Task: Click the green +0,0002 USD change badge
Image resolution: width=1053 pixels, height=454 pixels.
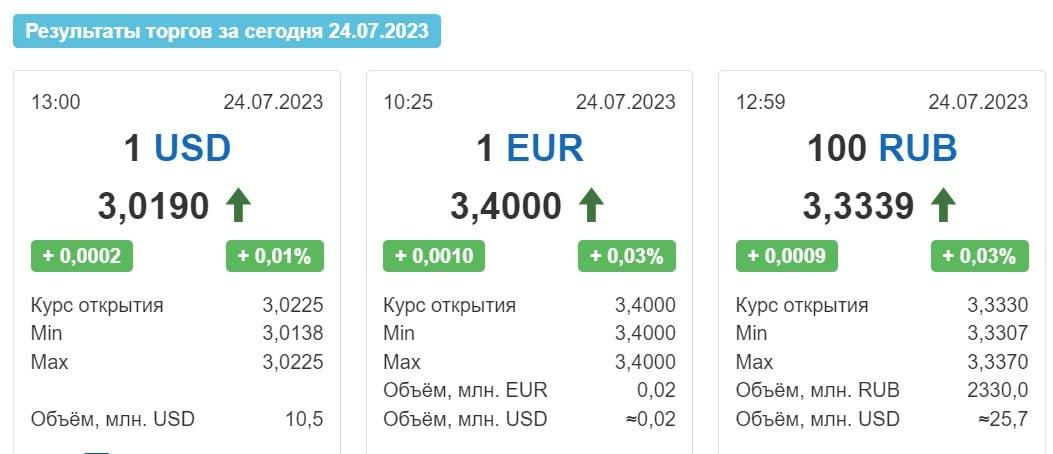Action: tap(82, 256)
